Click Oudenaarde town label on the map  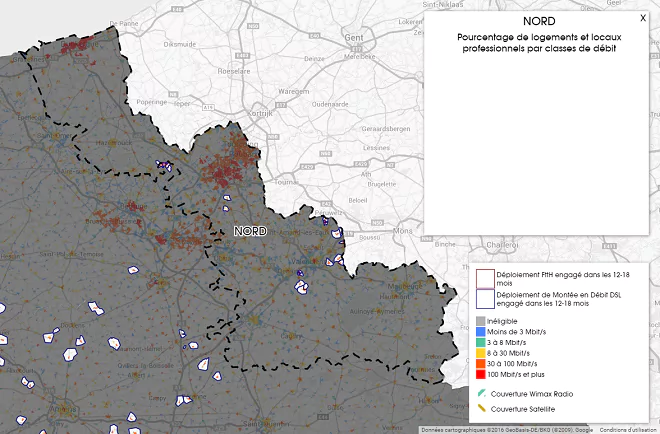point(331,103)
